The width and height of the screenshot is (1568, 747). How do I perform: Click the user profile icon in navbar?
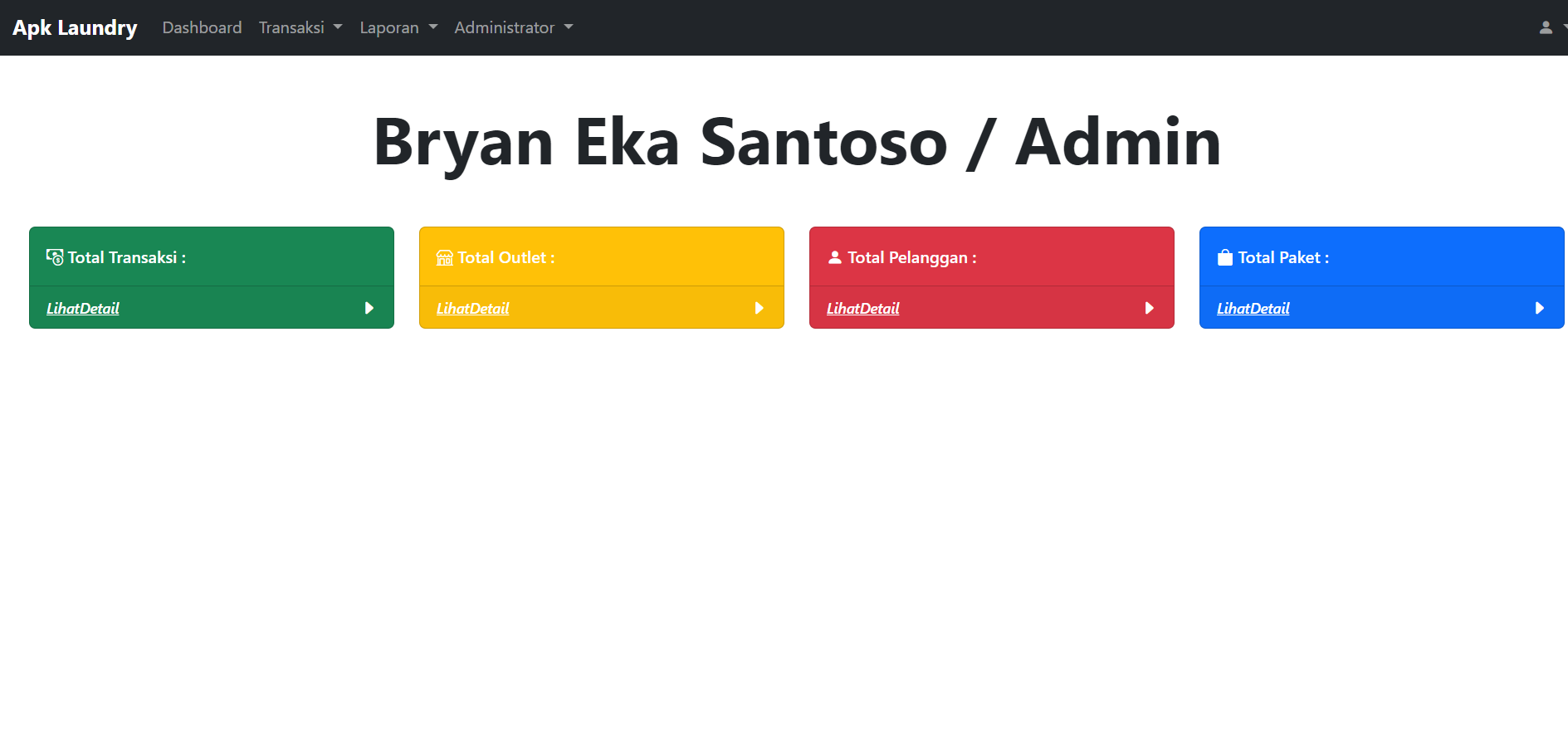1546,27
